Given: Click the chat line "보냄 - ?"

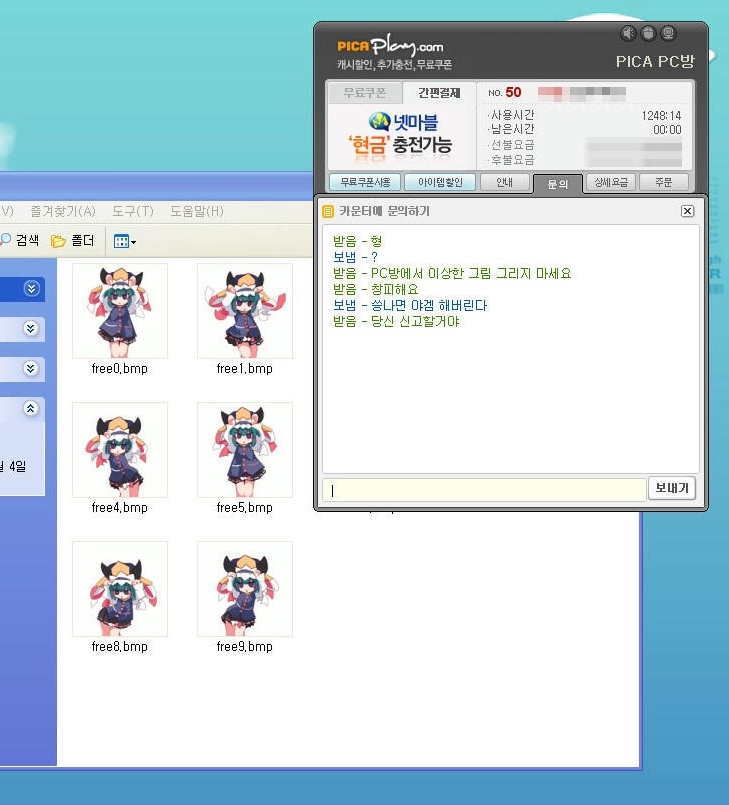Looking at the screenshot, I should [355, 257].
